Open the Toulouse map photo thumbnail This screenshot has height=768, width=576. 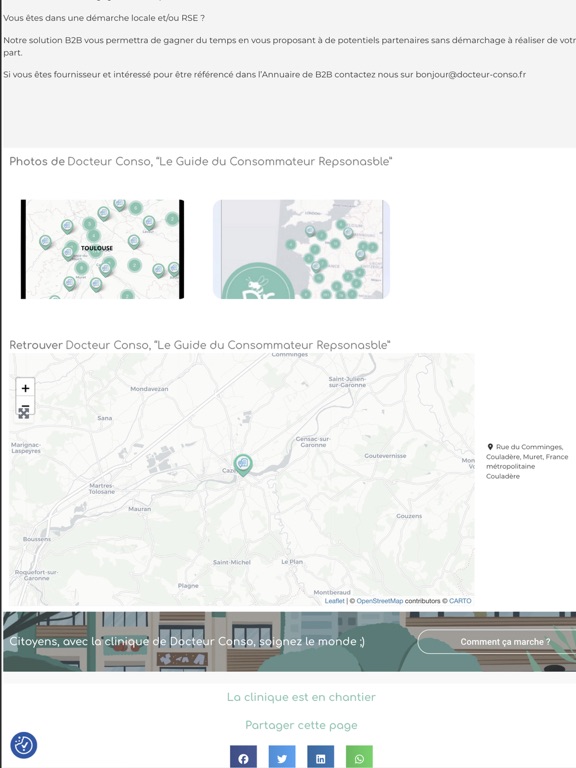point(102,249)
